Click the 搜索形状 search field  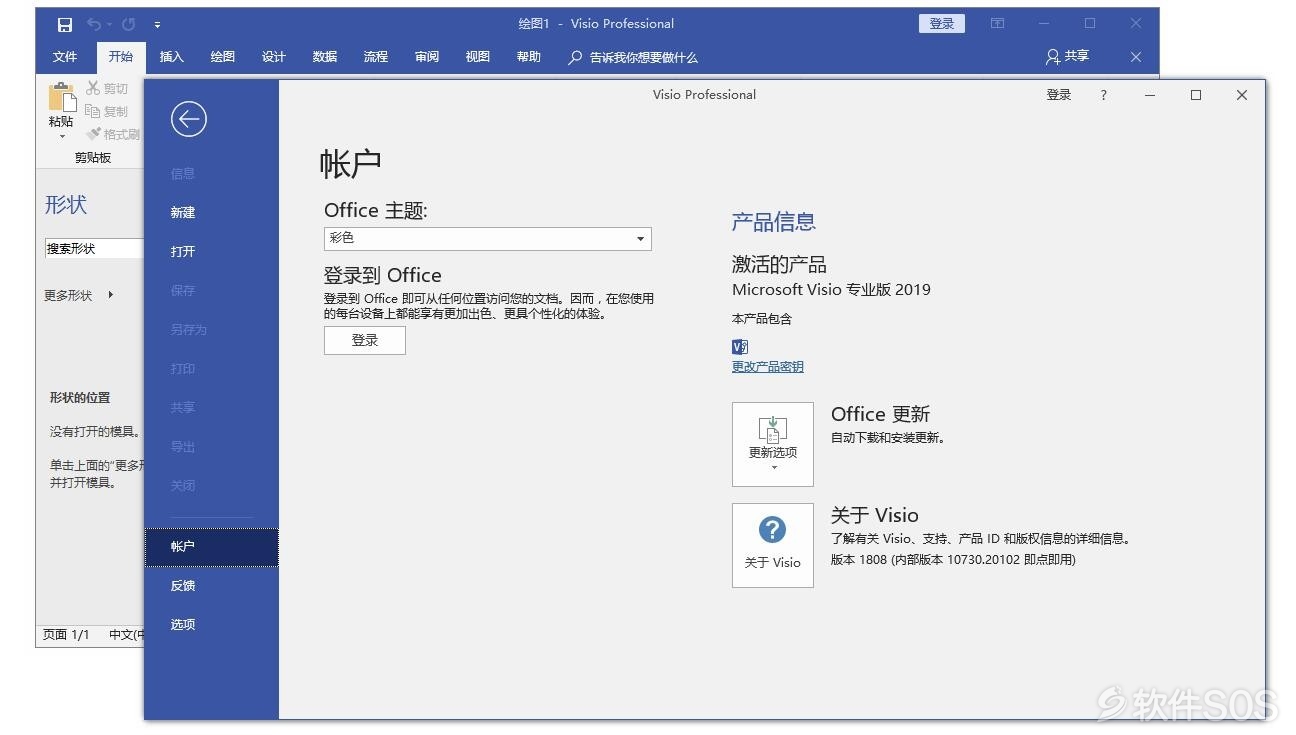point(94,249)
